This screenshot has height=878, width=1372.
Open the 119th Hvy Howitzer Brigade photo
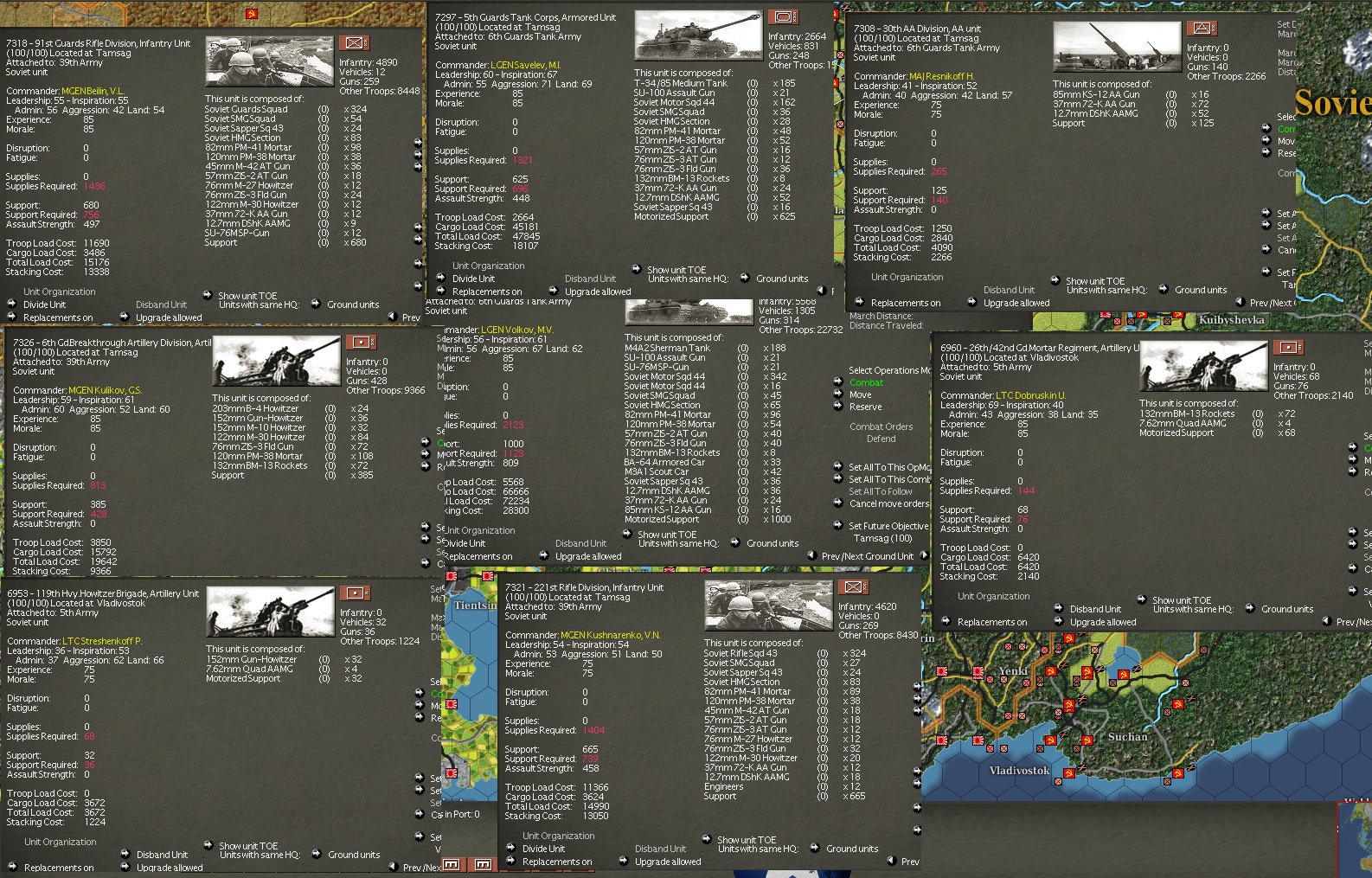coord(270,612)
